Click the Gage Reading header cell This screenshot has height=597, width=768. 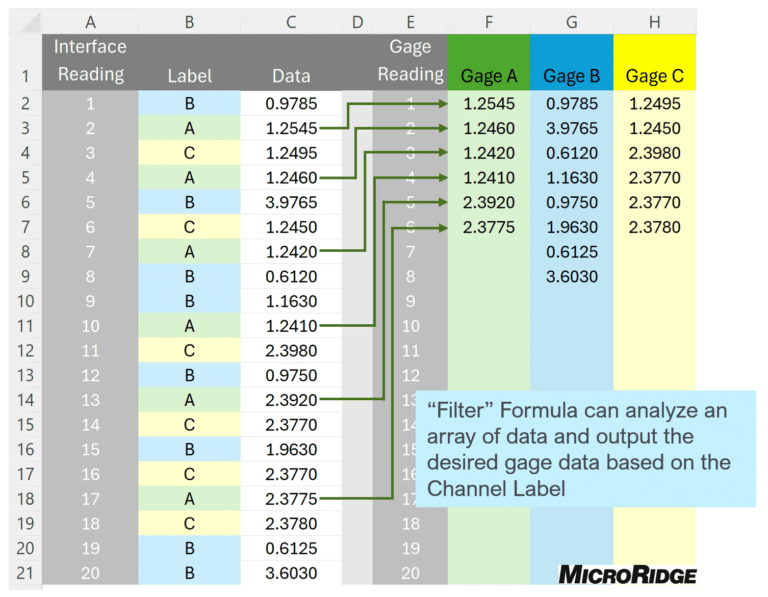click(x=410, y=62)
